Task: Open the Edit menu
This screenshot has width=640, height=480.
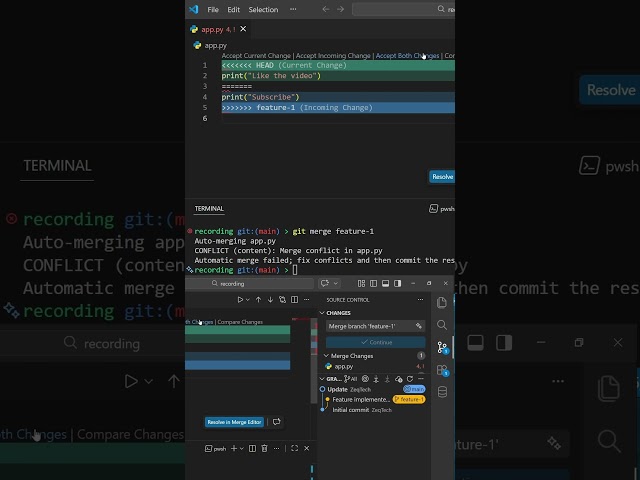Action: (x=233, y=10)
